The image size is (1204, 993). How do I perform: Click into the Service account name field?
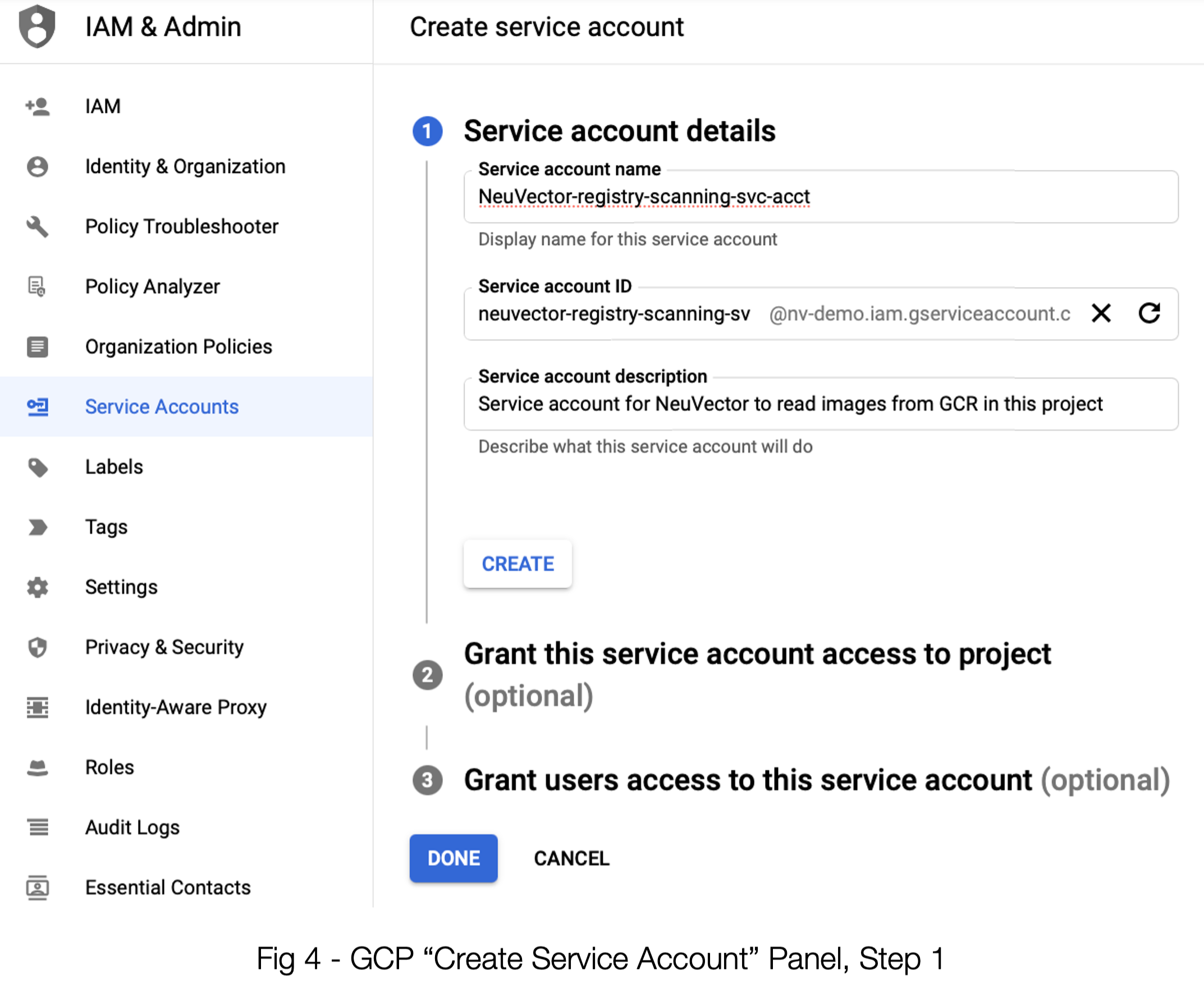pyautogui.click(x=820, y=197)
